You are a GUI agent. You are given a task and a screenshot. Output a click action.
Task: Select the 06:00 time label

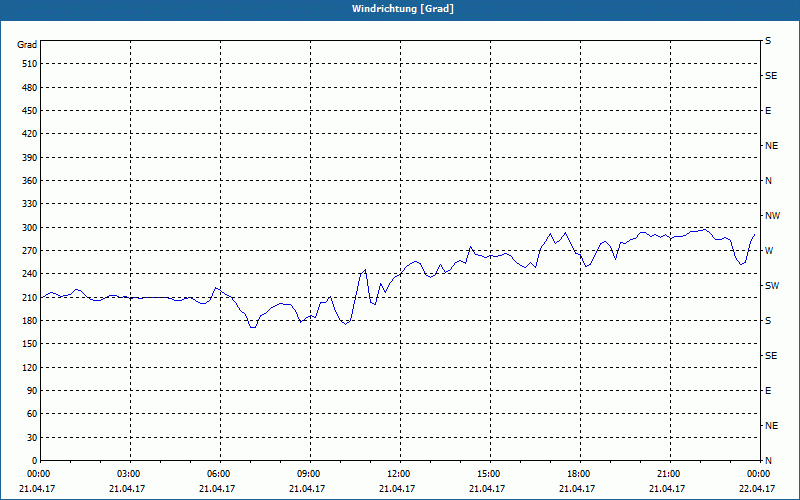point(220,474)
